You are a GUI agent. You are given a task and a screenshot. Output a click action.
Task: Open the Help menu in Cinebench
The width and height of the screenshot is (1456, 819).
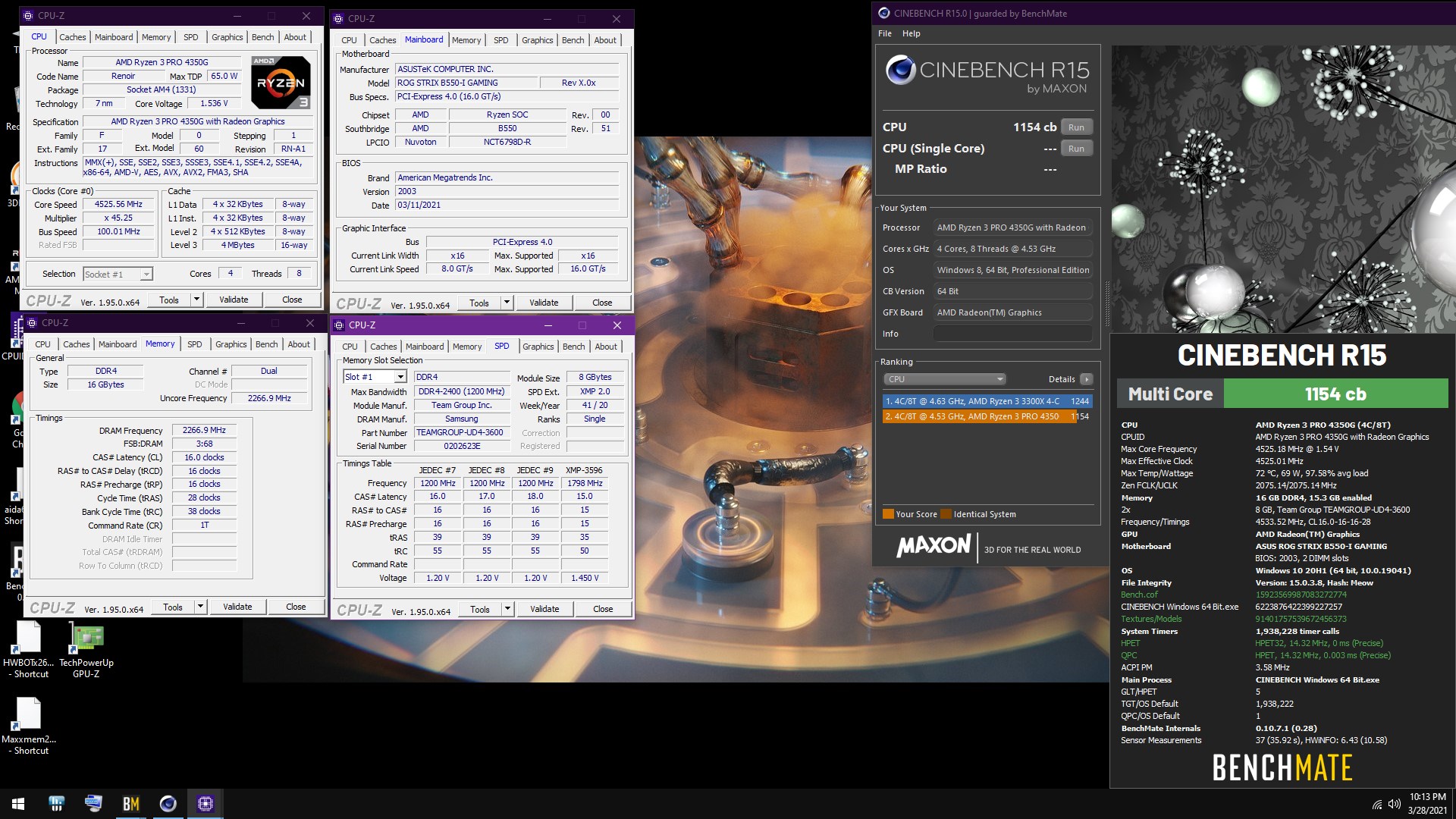(911, 33)
